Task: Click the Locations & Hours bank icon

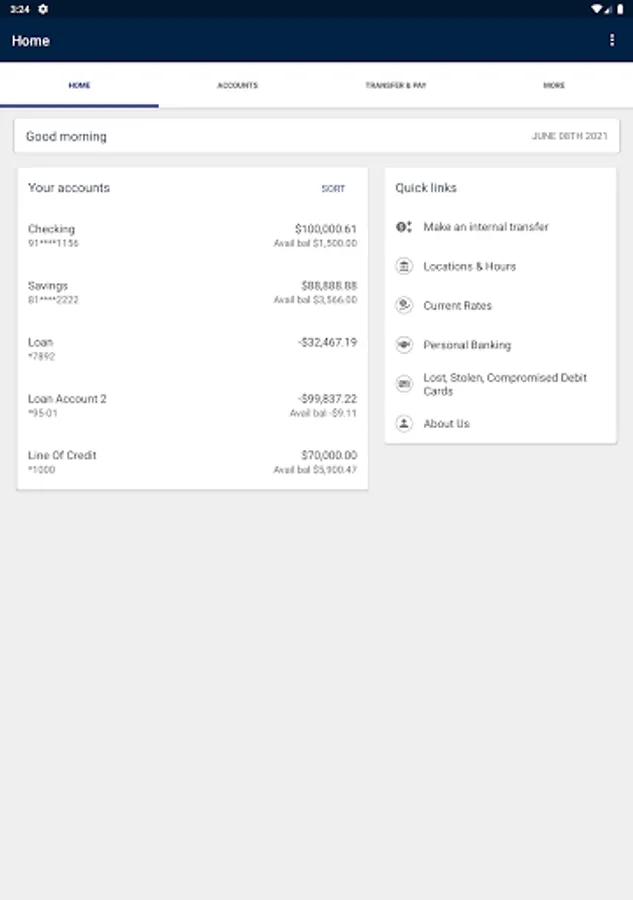Action: 404,266
